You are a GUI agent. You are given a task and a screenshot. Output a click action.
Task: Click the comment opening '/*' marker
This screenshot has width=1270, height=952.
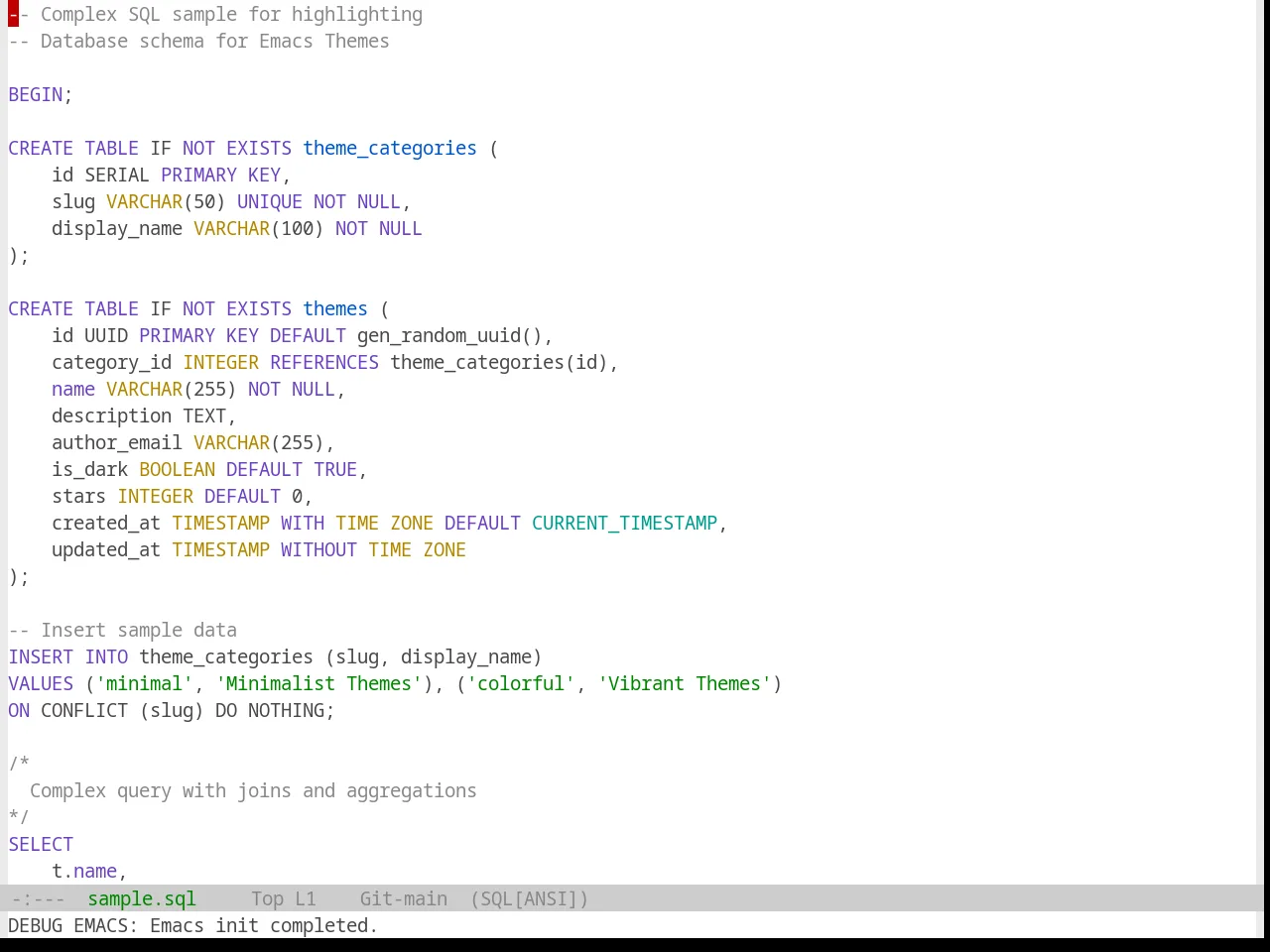[19, 764]
